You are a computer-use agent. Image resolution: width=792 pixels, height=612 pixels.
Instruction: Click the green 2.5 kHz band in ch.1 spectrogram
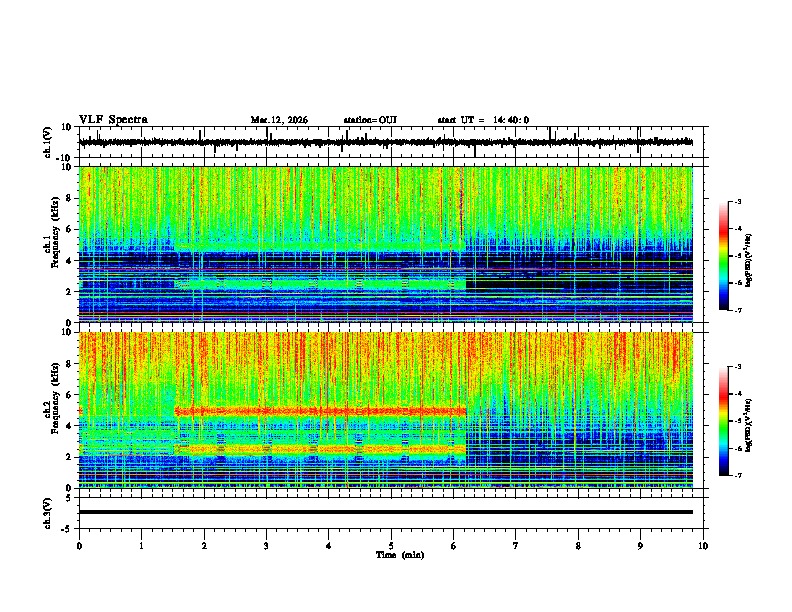(320, 284)
